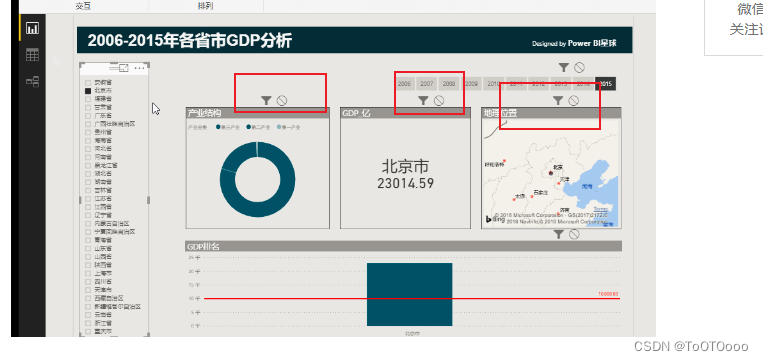763x361 pixels.
Task: Check the 西藏自治区 checkbox
Action: pos(88,298)
